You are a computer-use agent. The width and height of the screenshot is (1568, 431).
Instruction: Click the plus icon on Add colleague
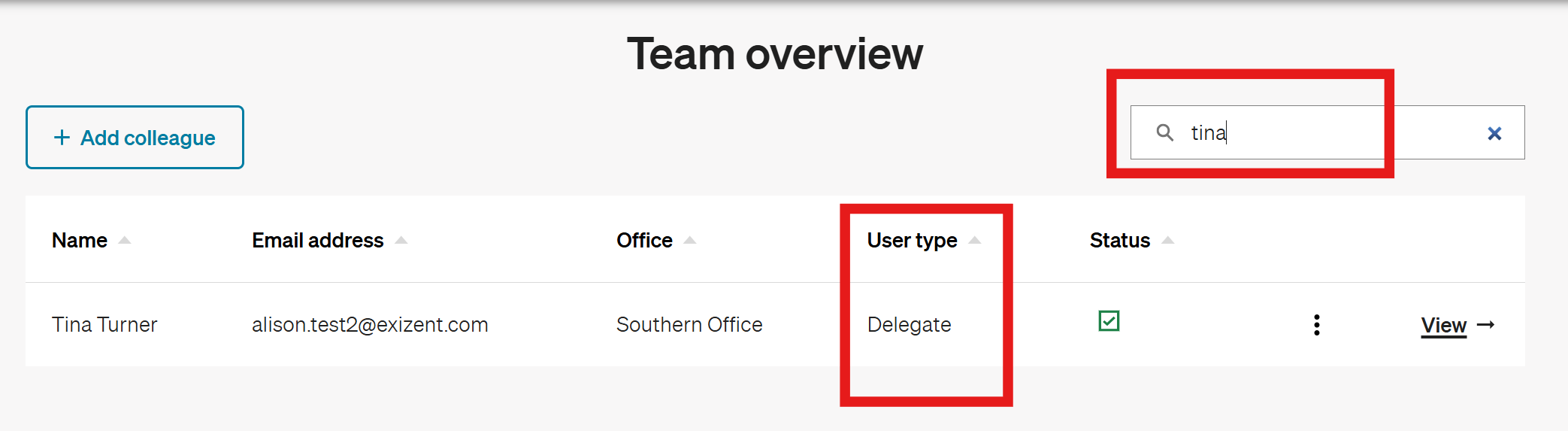click(x=62, y=138)
